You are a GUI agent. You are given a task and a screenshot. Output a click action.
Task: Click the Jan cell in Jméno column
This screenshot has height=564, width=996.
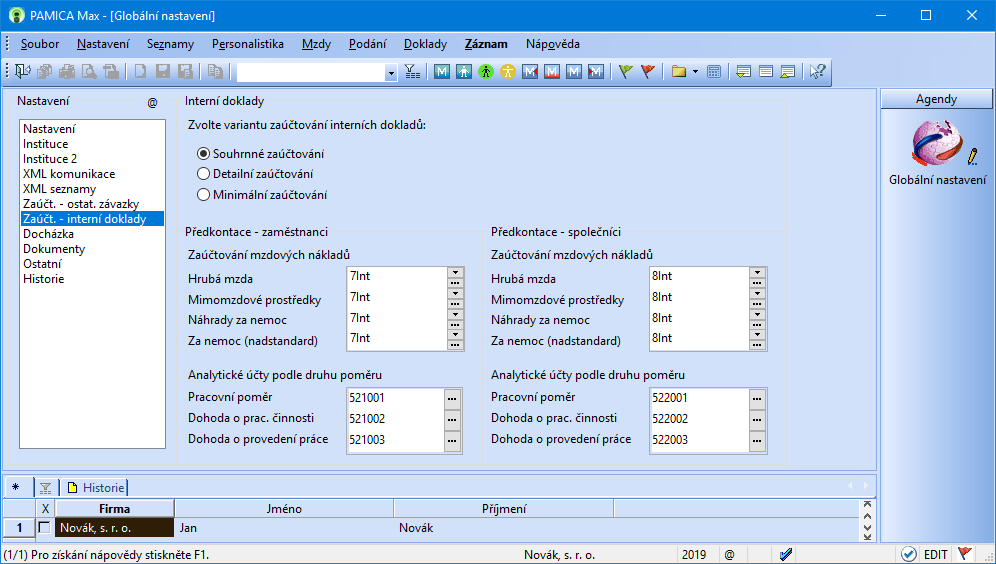point(284,528)
